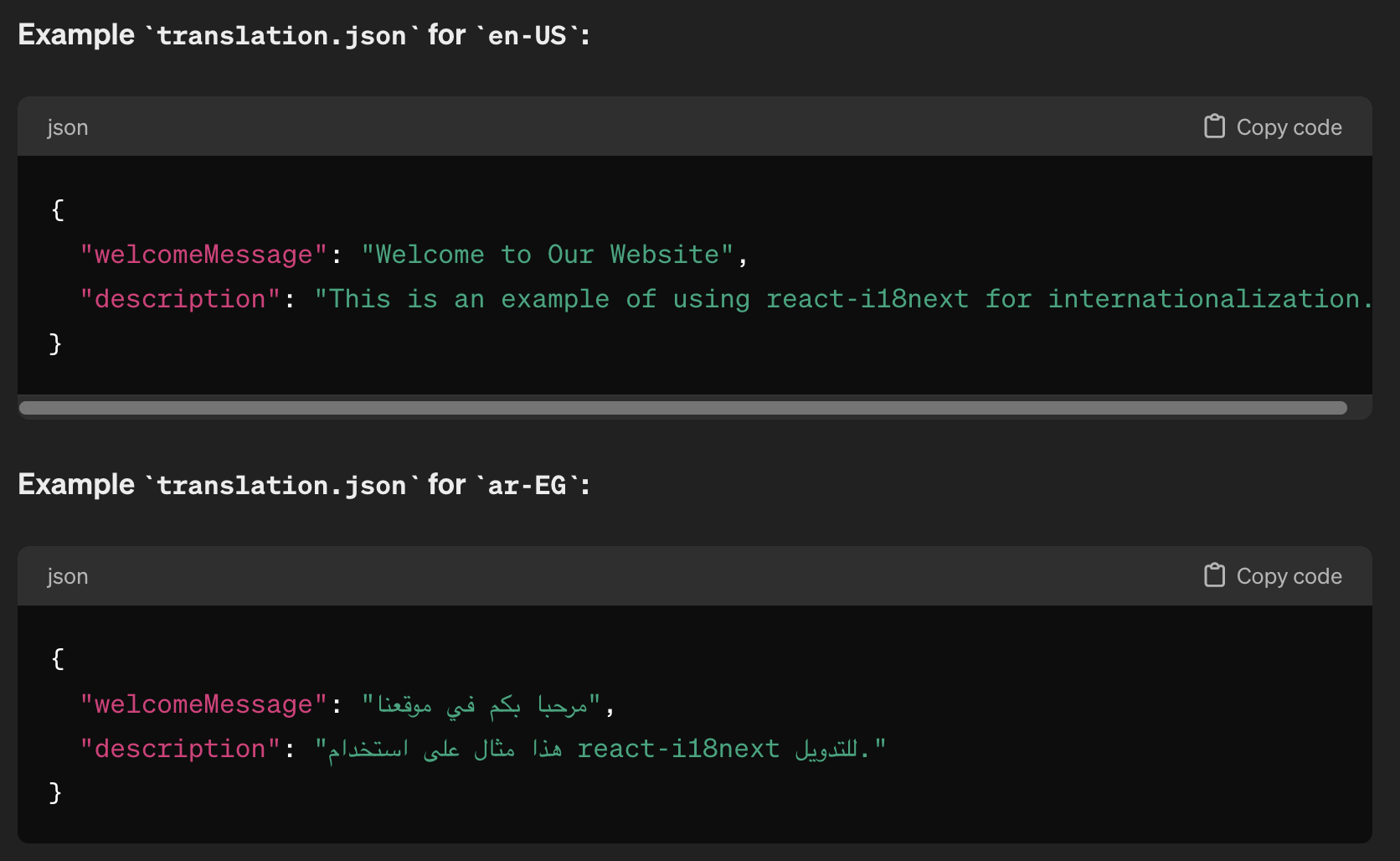This screenshot has width=1400, height=861.
Task: Copy the ar-EG translation.json snippet
Action: 1272,575
